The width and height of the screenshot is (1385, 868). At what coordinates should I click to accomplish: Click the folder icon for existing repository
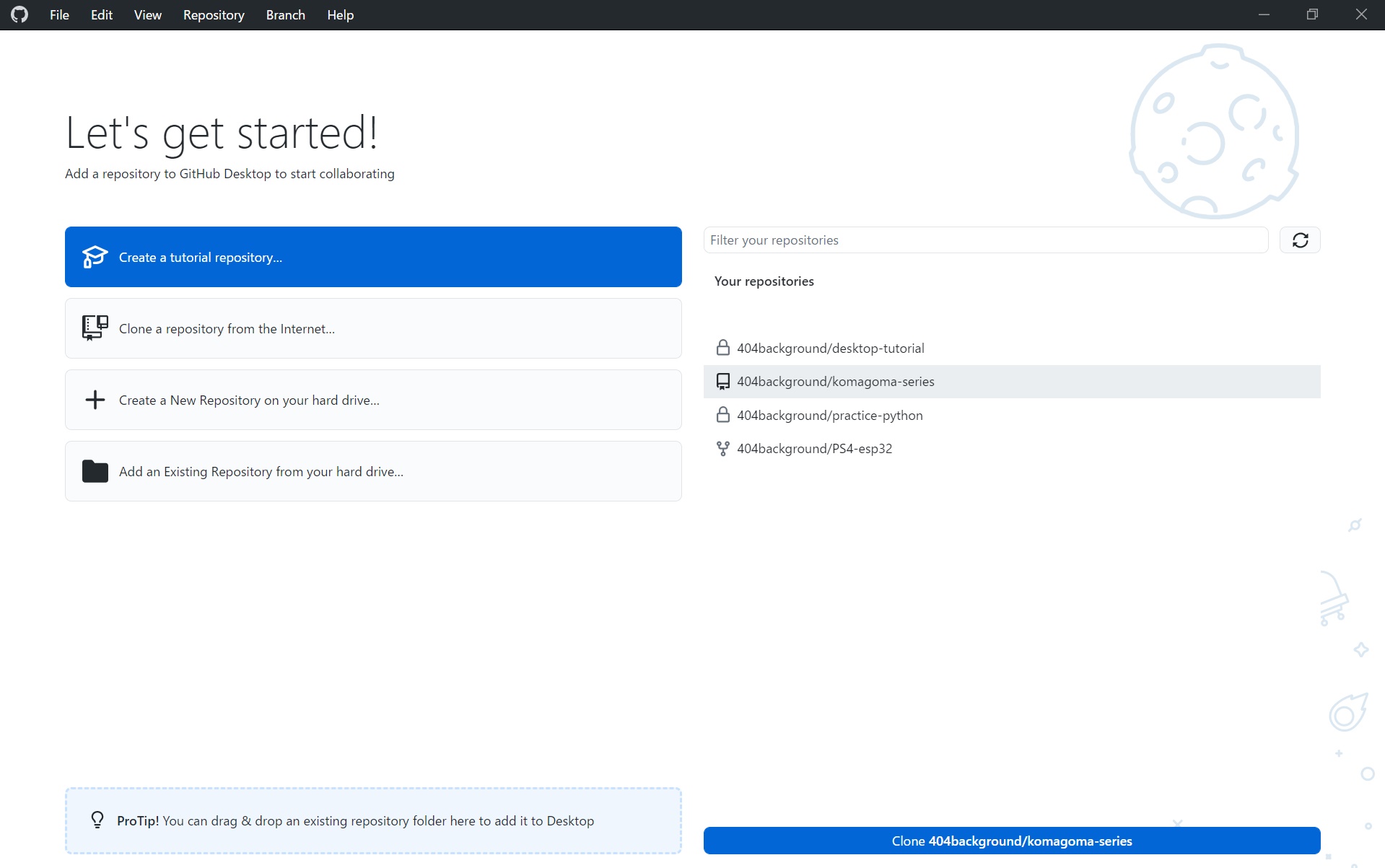pos(95,471)
